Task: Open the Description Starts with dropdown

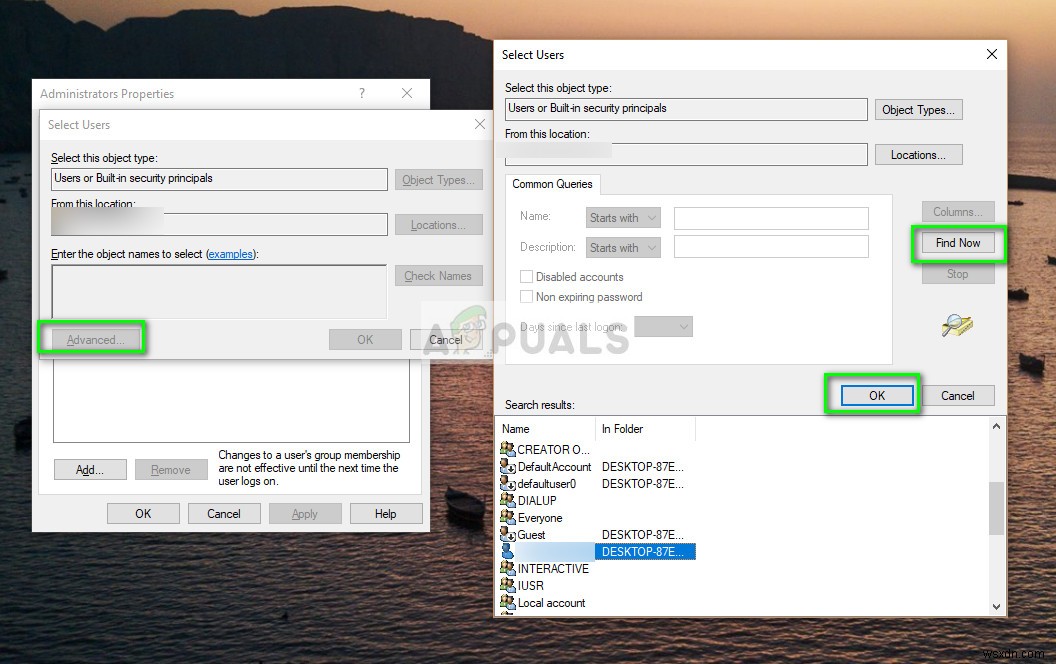Action: pos(623,246)
